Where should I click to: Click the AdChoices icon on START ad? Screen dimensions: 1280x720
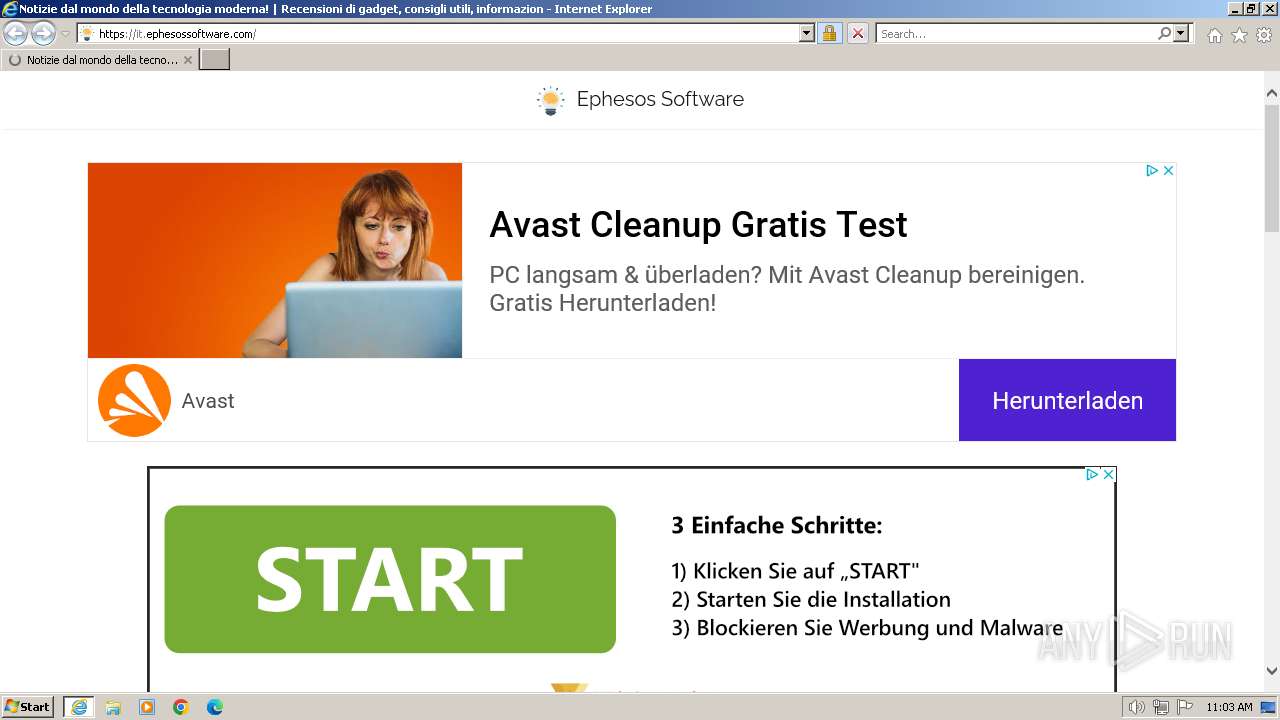(x=1092, y=475)
